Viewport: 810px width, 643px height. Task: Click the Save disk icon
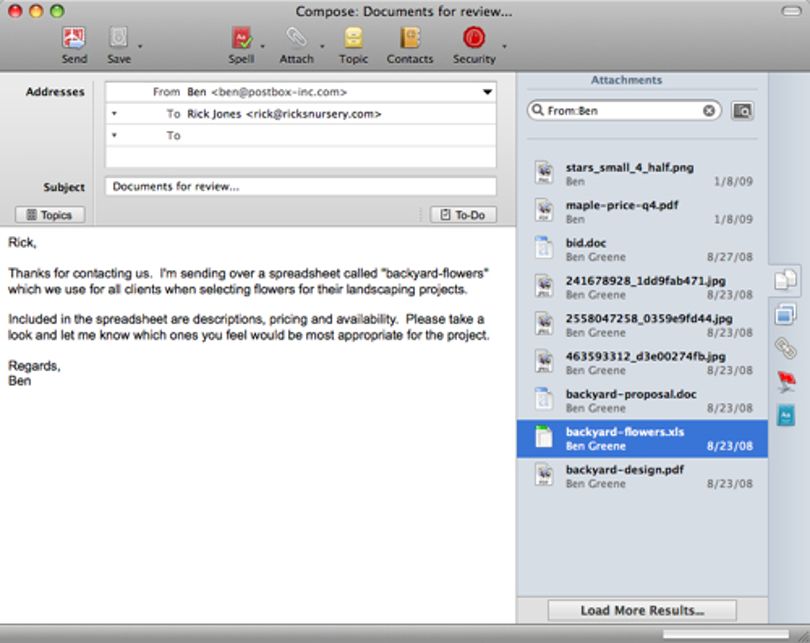coord(118,39)
